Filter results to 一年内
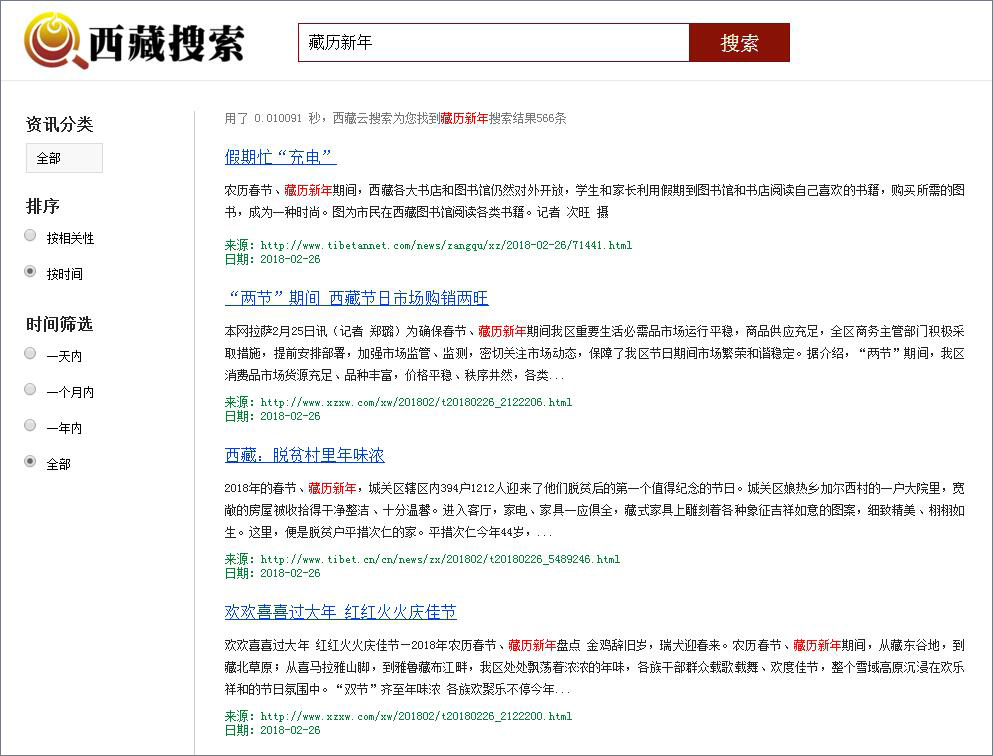The image size is (993, 756). pos(30,426)
